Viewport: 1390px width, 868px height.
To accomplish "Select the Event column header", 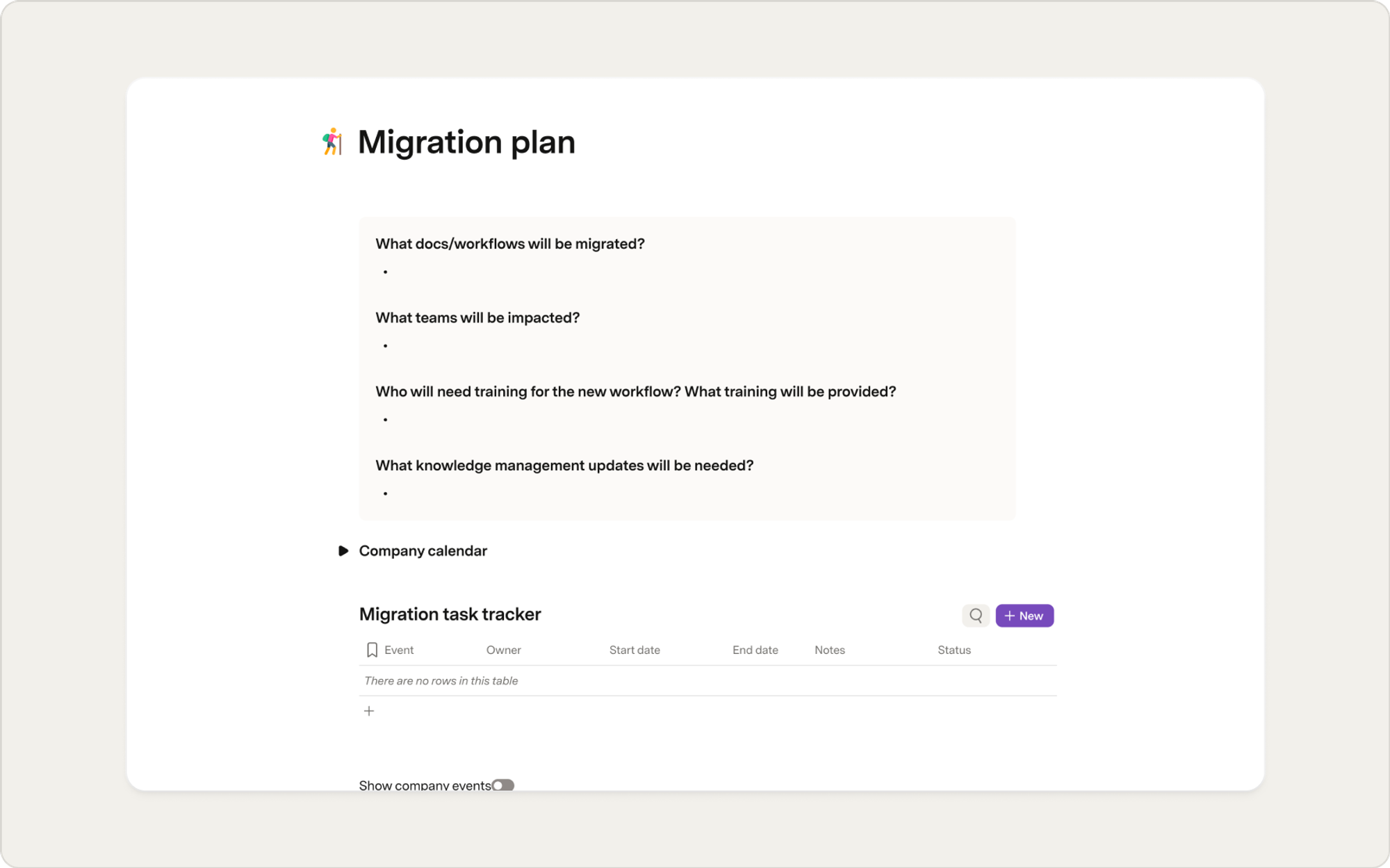I will (399, 650).
